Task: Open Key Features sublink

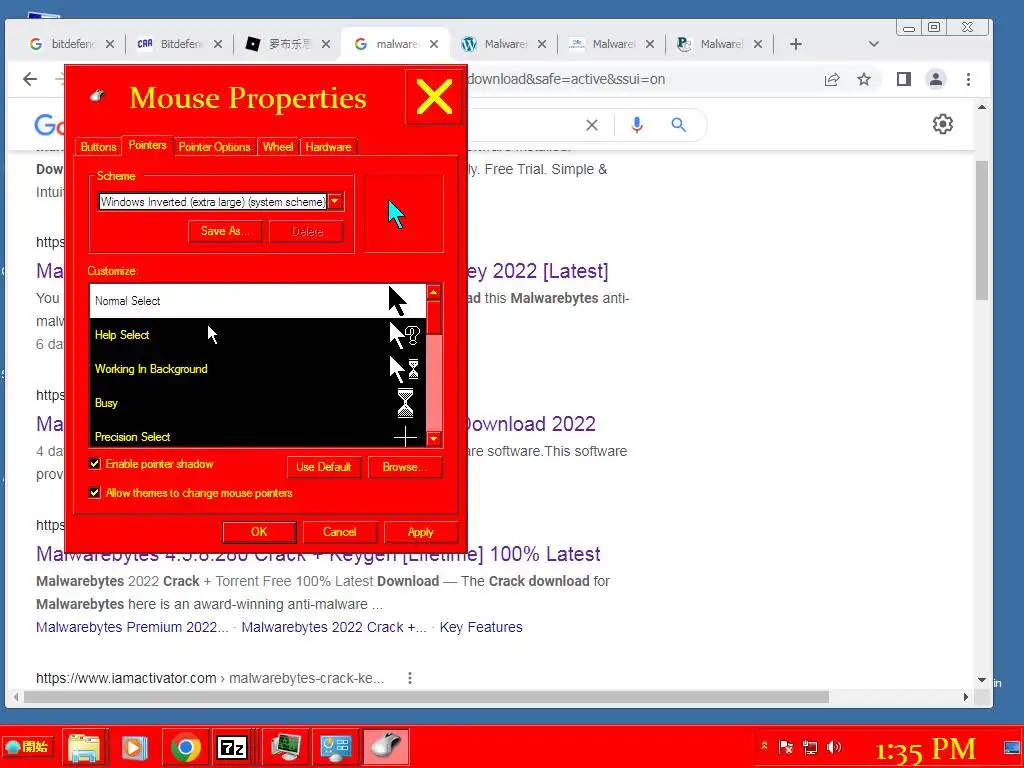Action: coord(481,627)
